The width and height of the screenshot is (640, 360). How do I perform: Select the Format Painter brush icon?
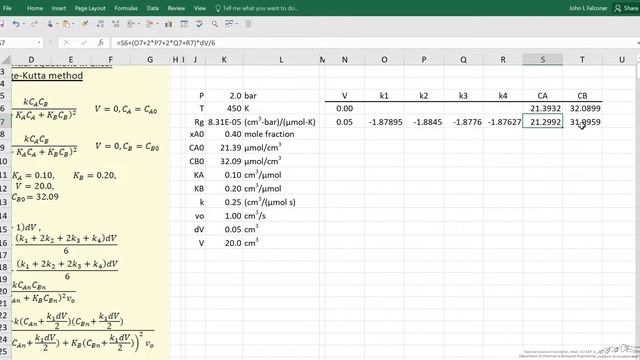click(x=85, y=24)
